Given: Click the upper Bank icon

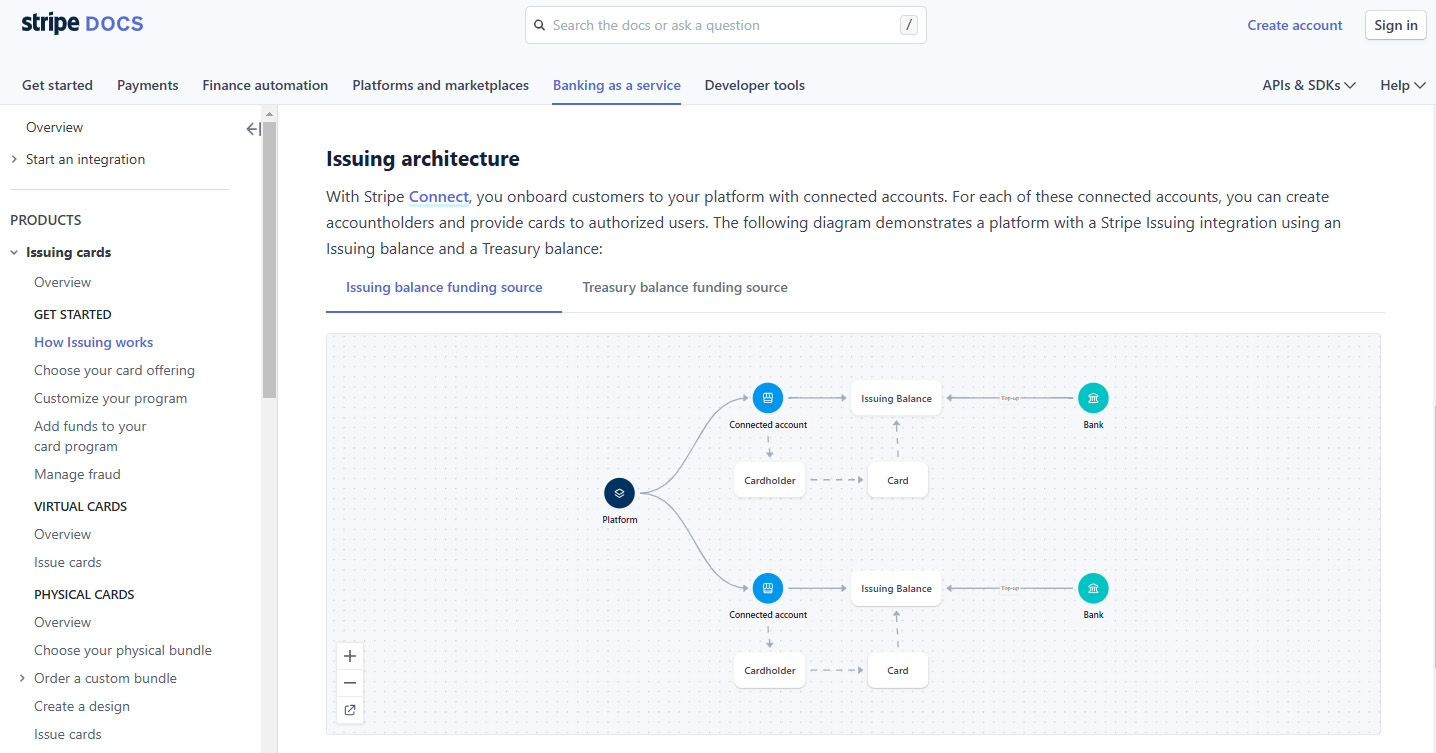Looking at the screenshot, I should coord(1093,398).
